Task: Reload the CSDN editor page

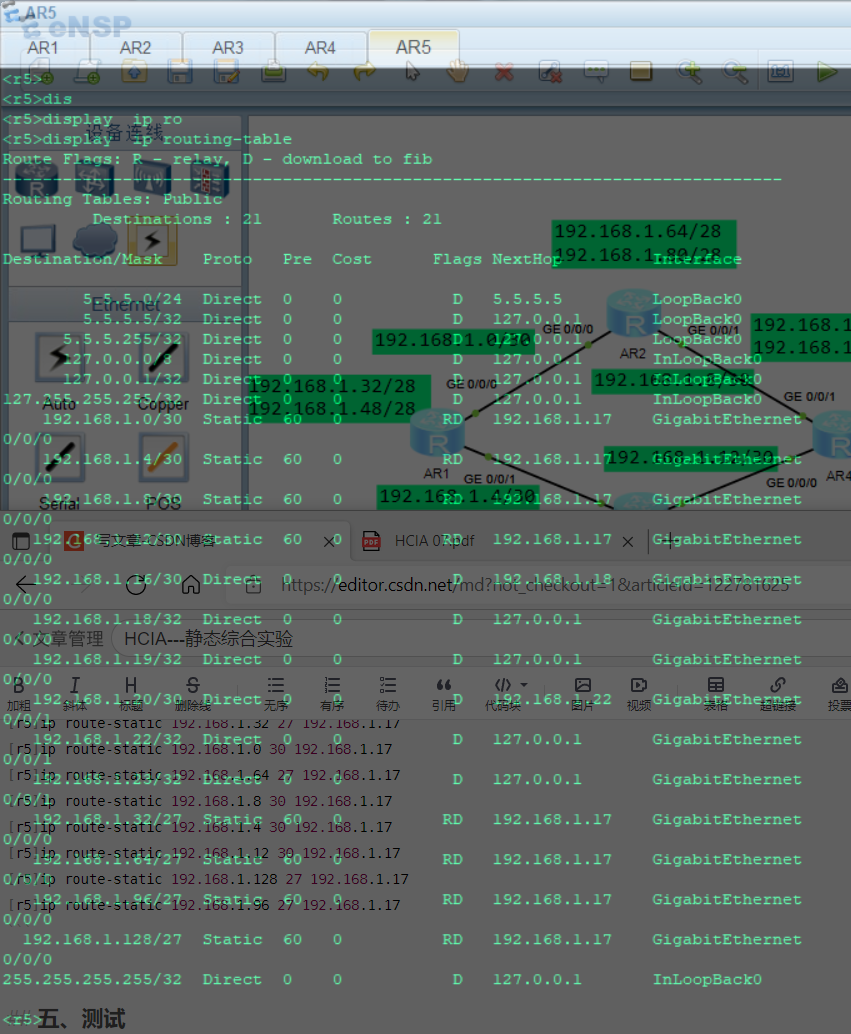Action: (x=137, y=584)
